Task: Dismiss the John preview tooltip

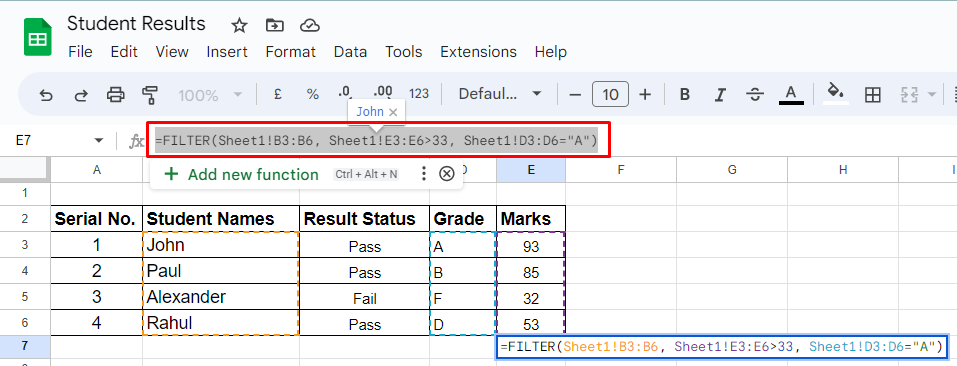Action: point(393,112)
